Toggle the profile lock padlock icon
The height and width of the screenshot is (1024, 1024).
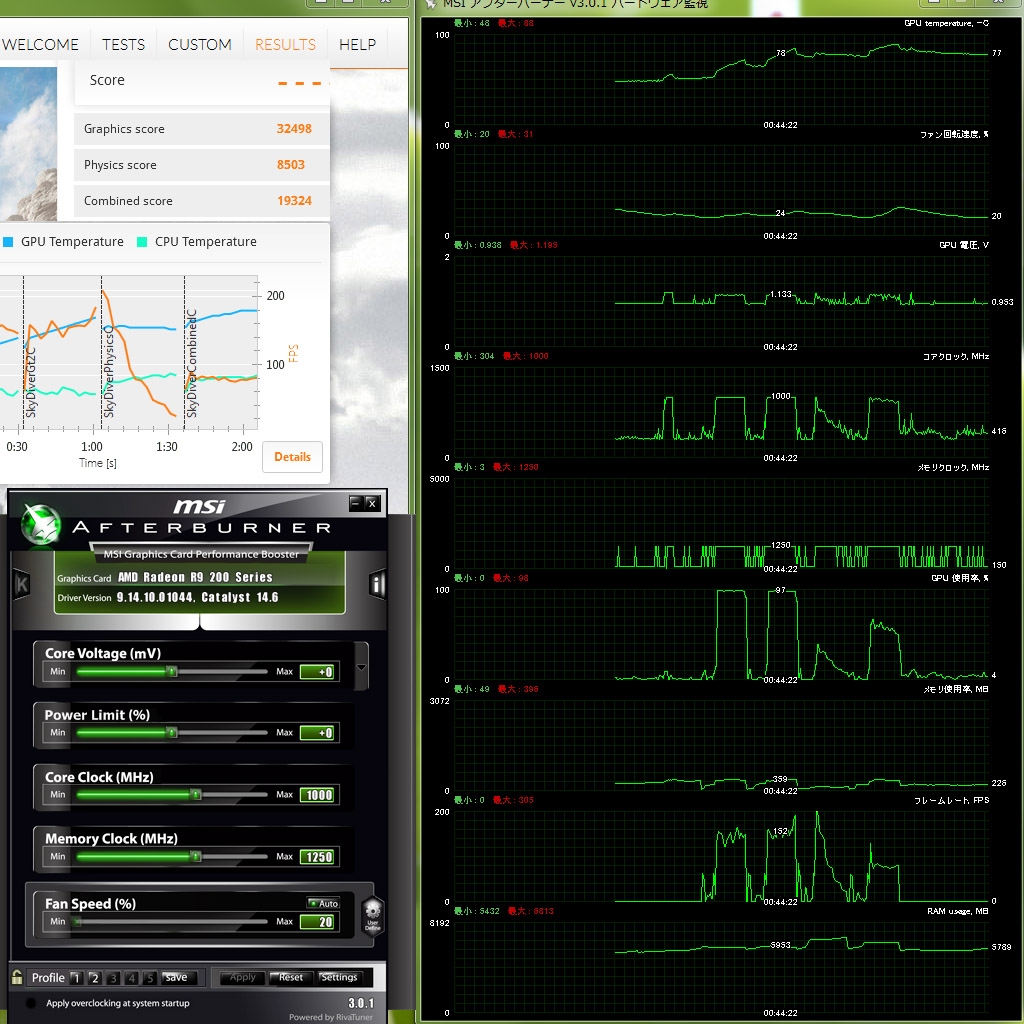(17, 977)
